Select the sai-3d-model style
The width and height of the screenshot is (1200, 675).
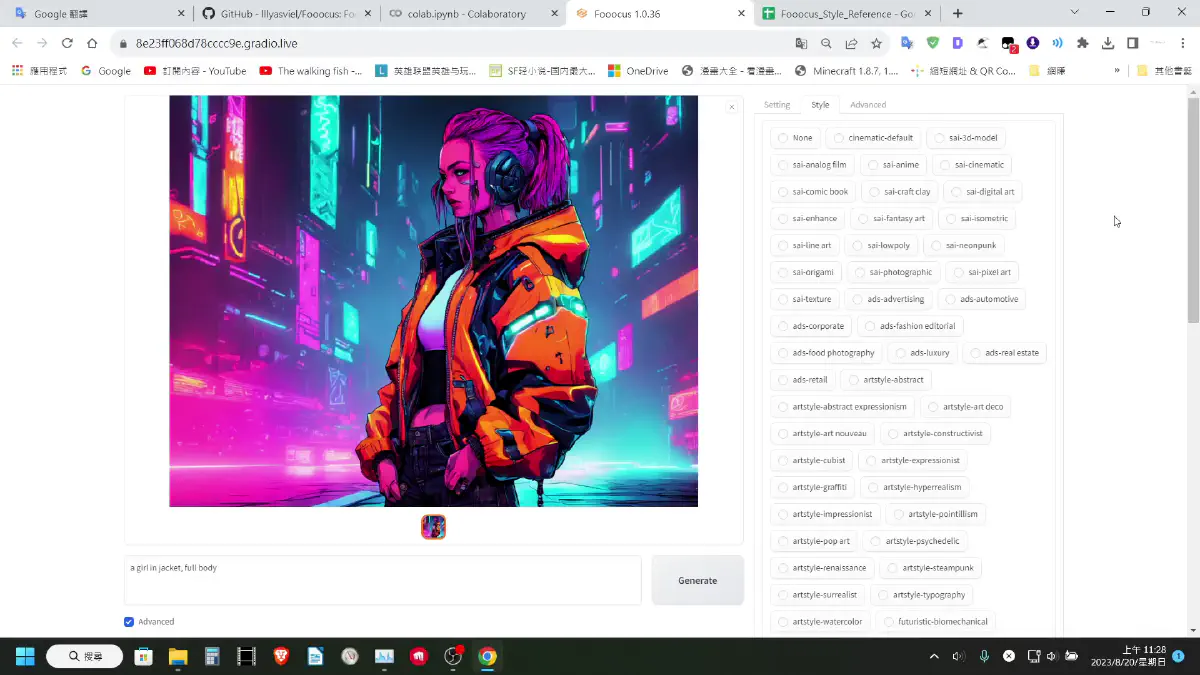[x=965, y=138]
